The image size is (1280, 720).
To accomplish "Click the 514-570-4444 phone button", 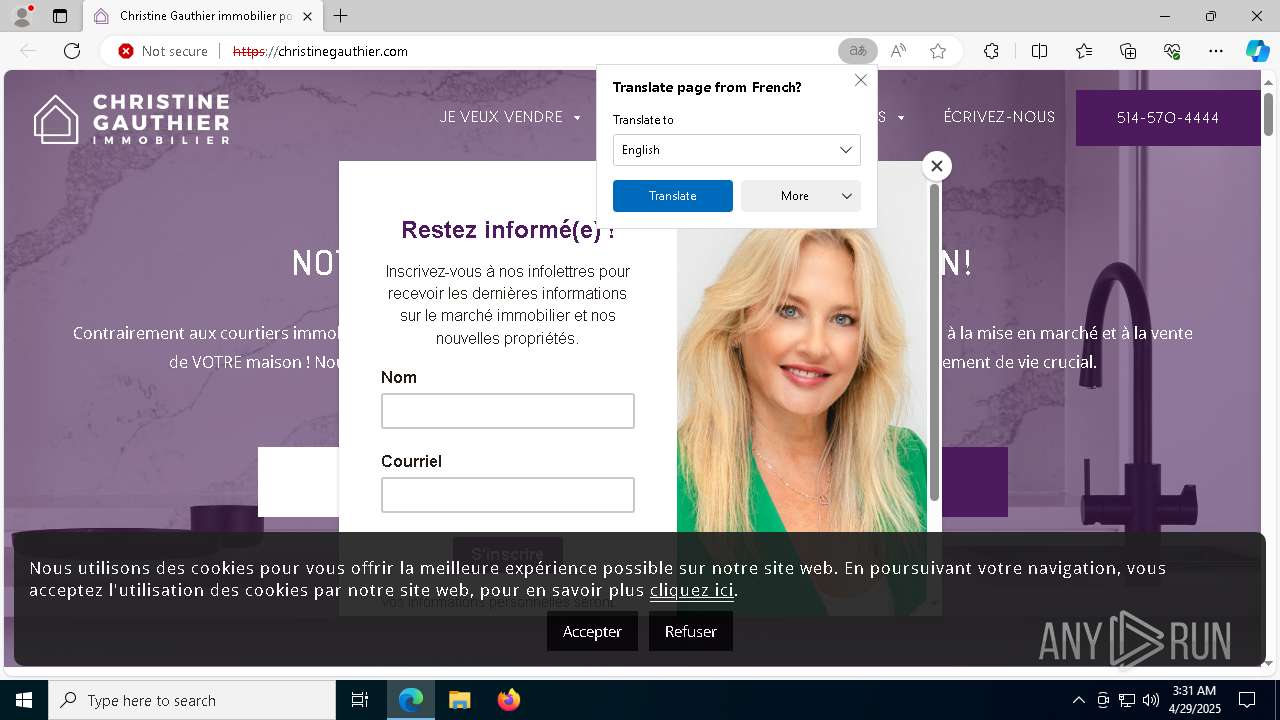I will (x=1168, y=118).
